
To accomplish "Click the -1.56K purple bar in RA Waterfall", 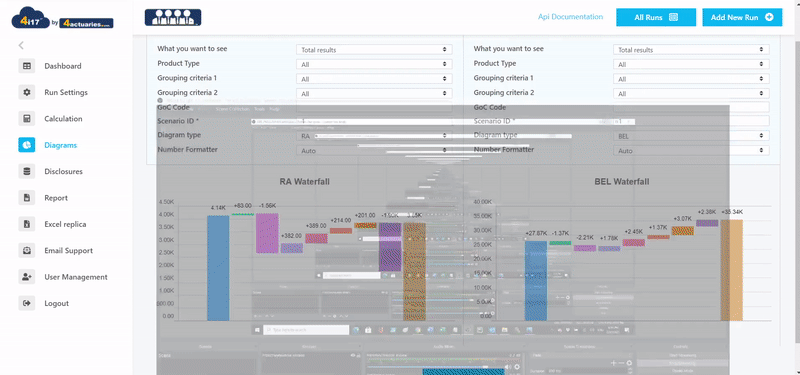I will tap(267, 233).
